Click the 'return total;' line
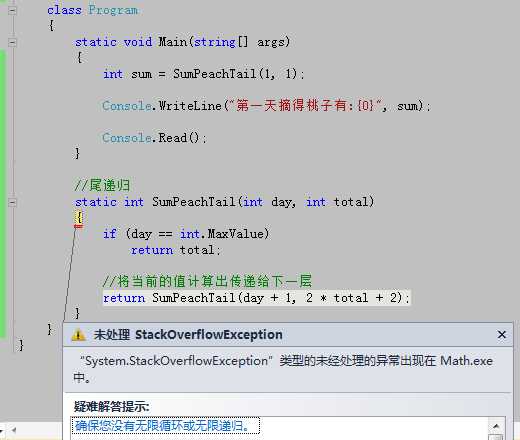 coord(175,250)
